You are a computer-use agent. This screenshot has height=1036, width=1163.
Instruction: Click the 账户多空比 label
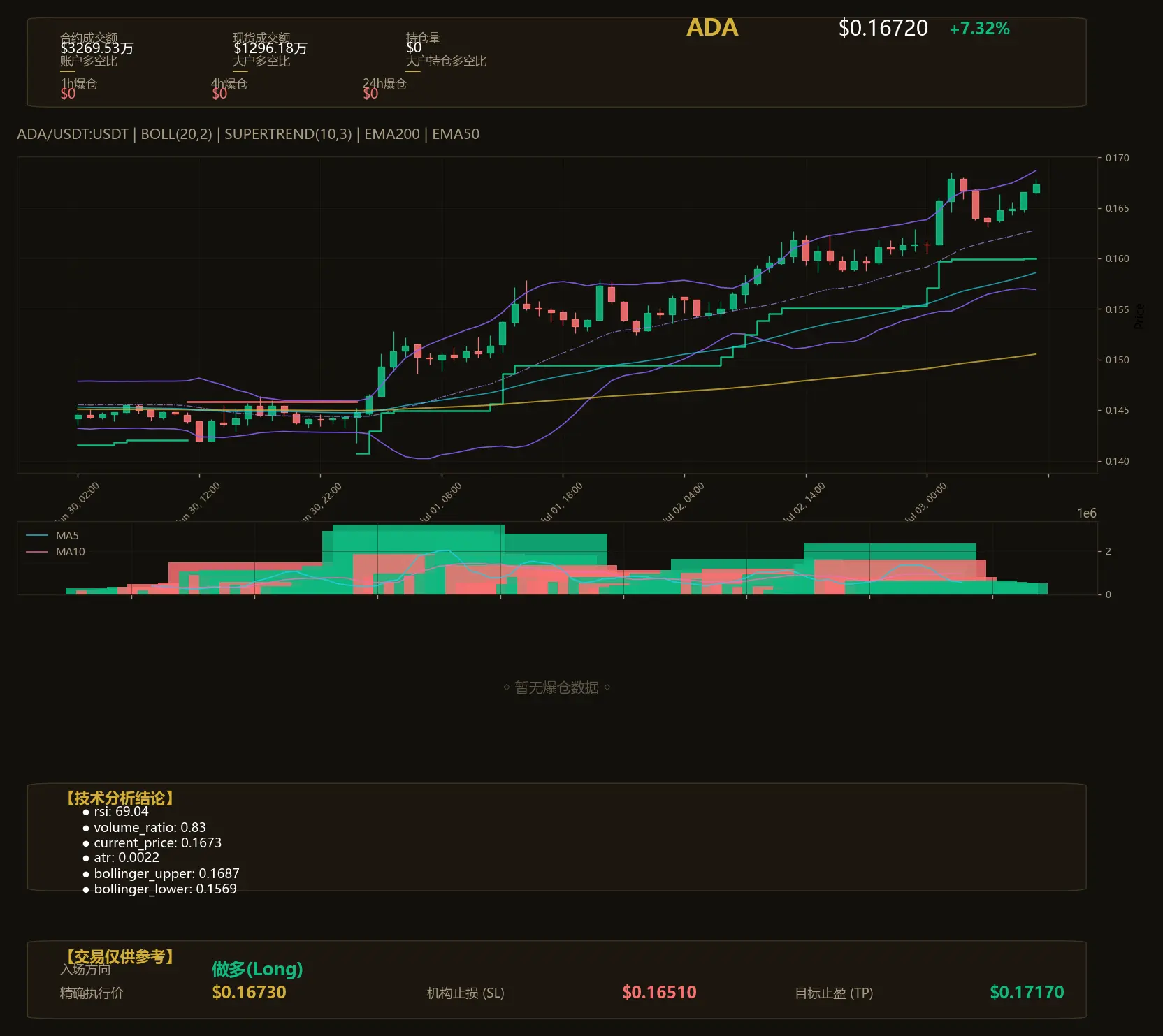click(x=89, y=61)
